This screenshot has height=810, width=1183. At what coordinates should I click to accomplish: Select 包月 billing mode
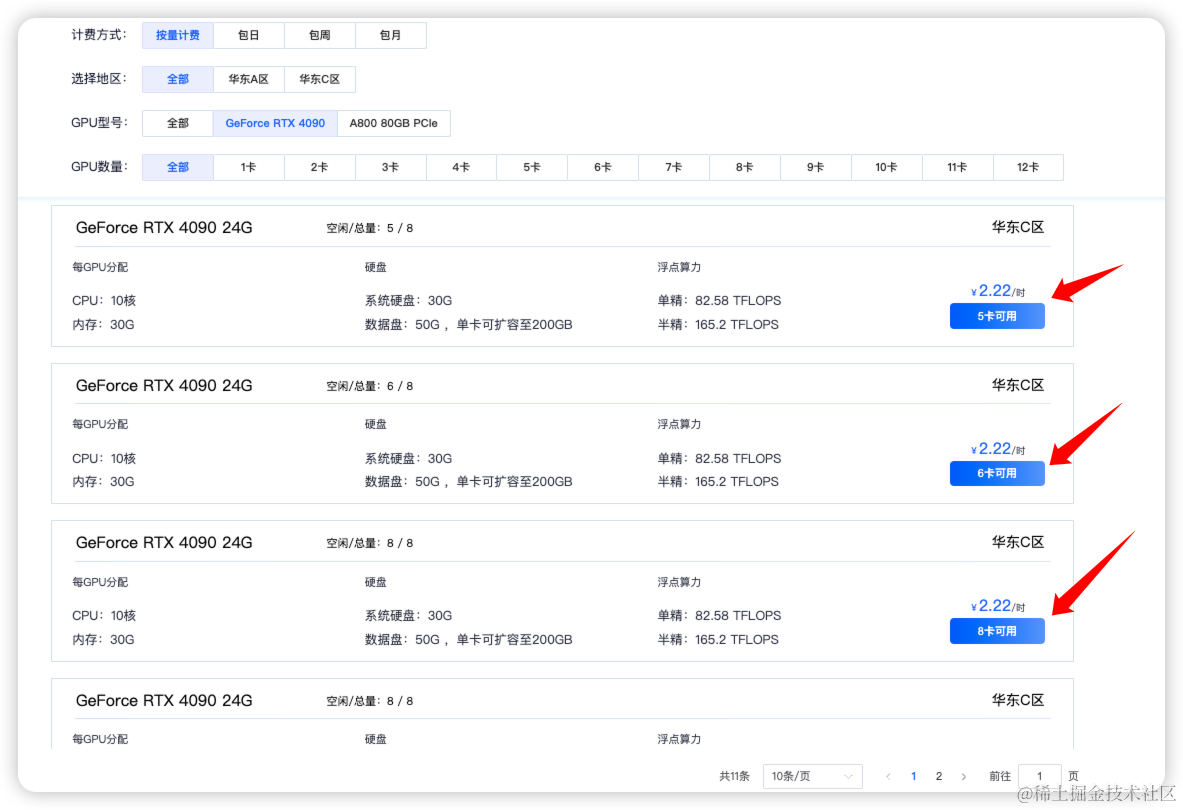tap(391, 35)
